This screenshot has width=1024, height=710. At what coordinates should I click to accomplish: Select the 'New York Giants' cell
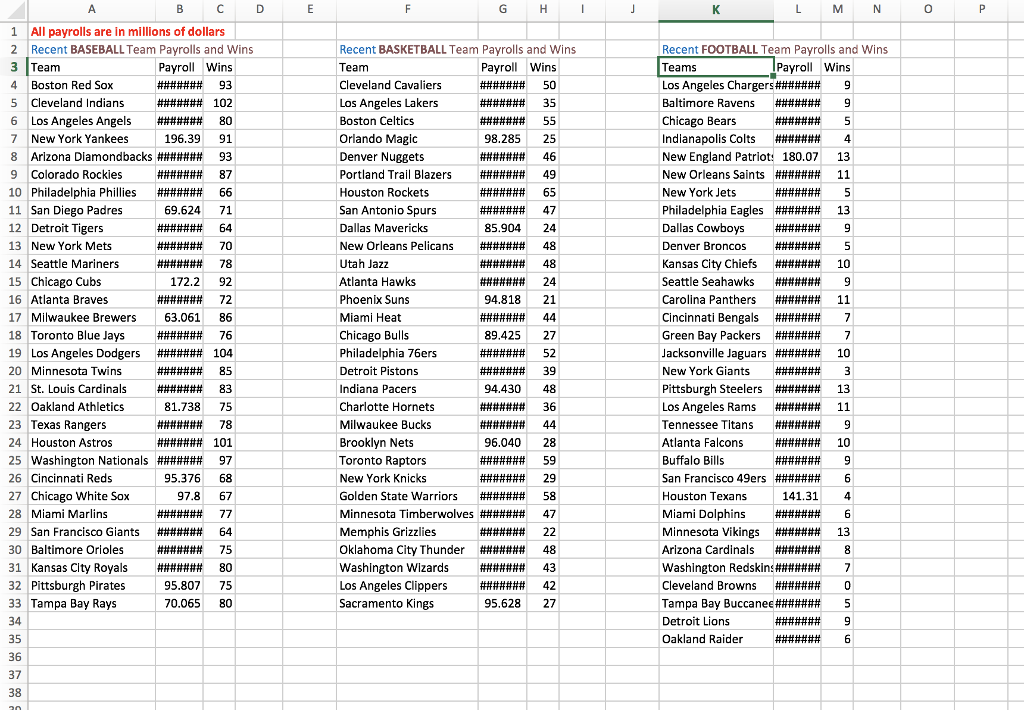pyautogui.click(x=716, y=371)
